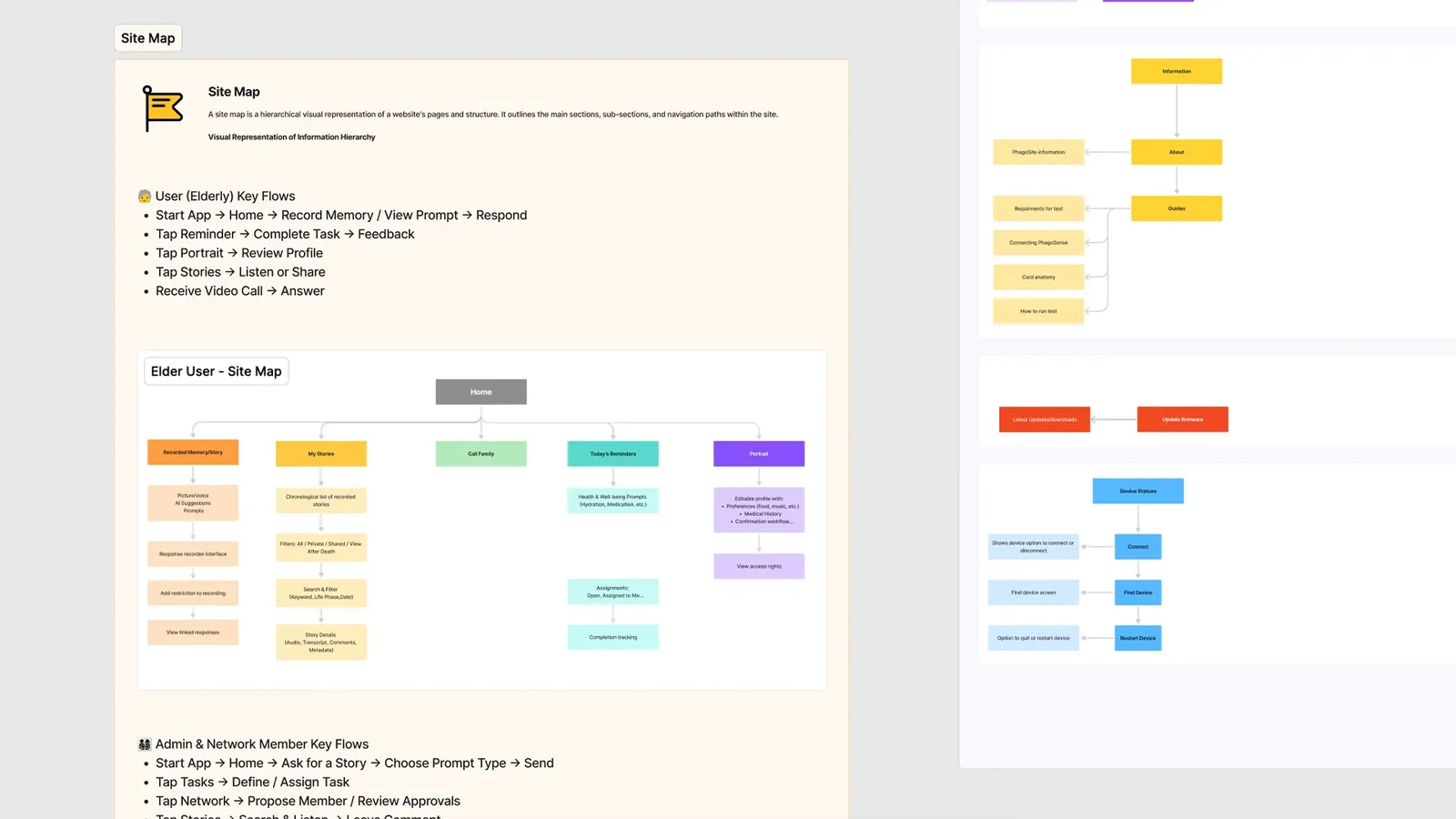Click the 'Card anatomy' box
Viewport: 1456px width, 819px height.
[x=1038, y=277]
